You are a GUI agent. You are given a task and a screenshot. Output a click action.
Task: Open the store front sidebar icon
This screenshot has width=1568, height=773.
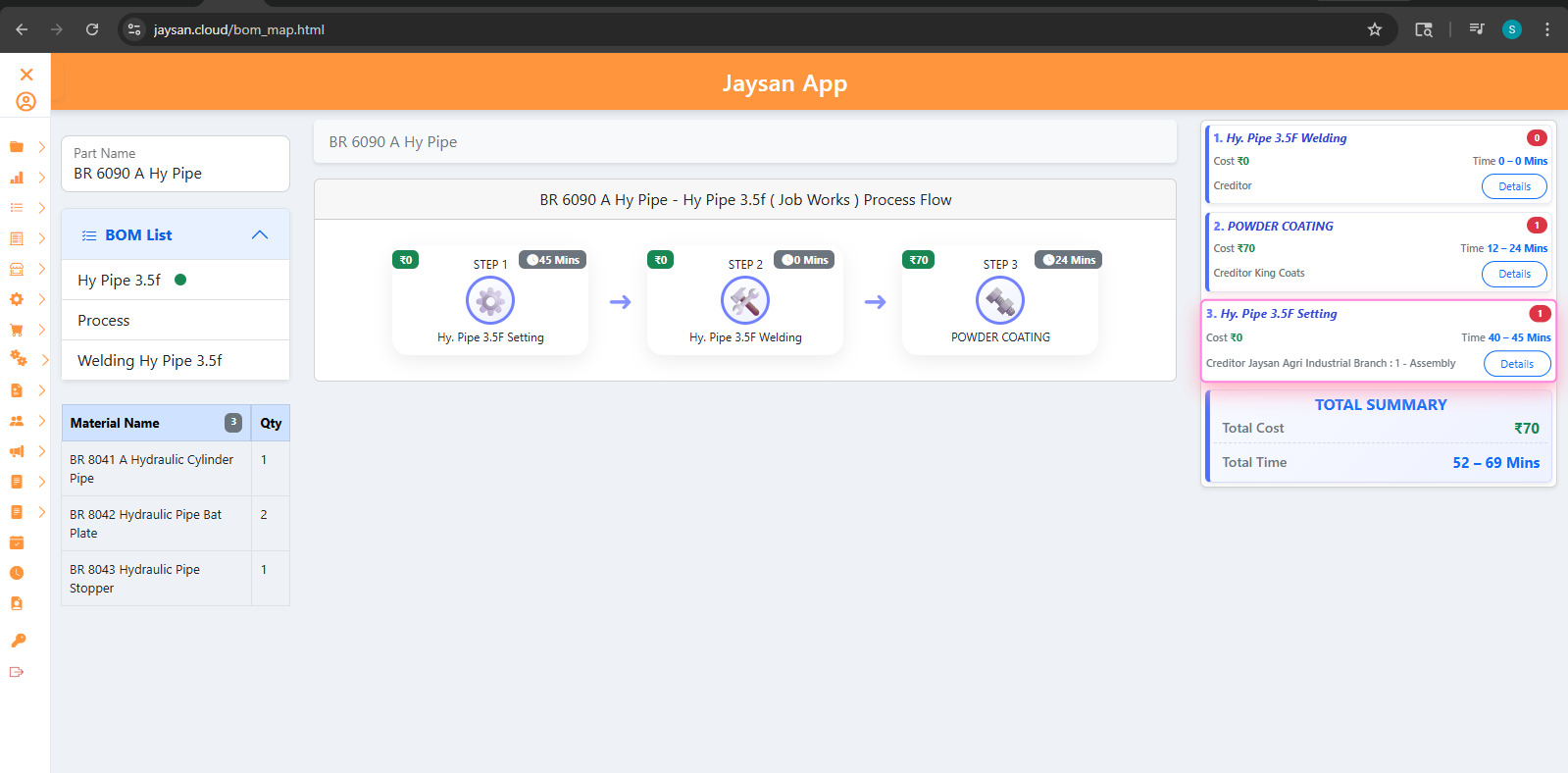17,269
